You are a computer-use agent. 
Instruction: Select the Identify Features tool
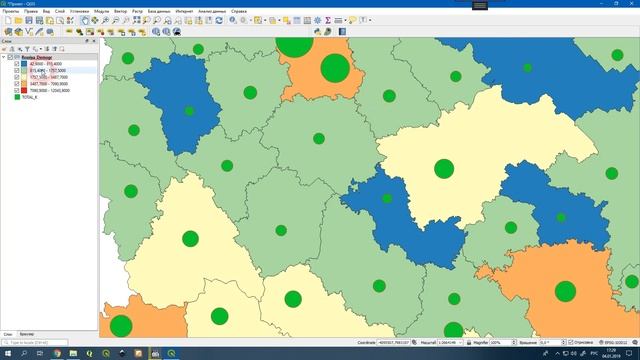233,20
